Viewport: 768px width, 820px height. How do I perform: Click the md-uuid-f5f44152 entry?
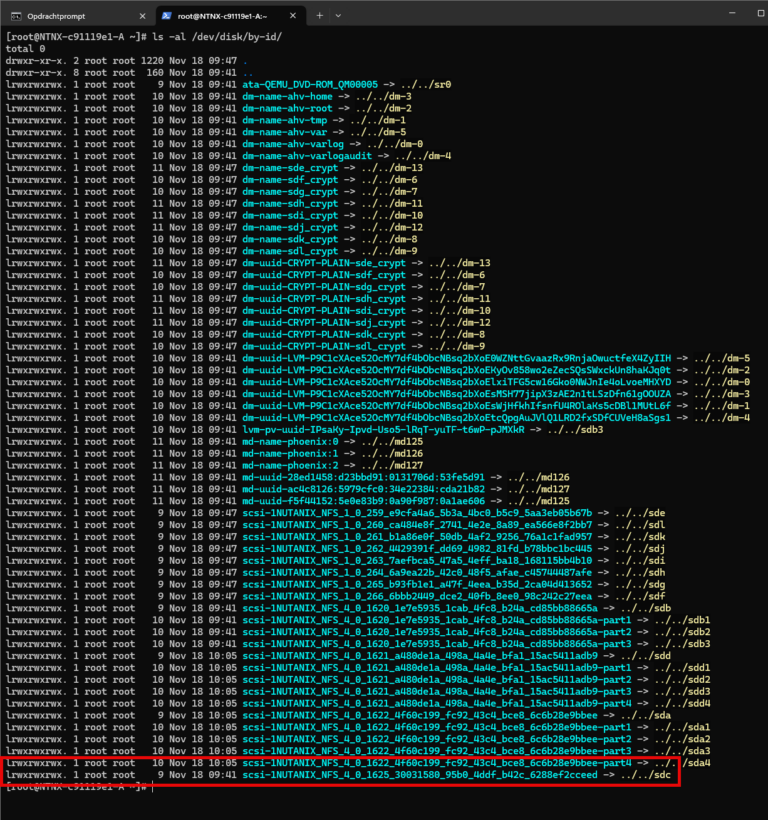[x=363, y=501]
